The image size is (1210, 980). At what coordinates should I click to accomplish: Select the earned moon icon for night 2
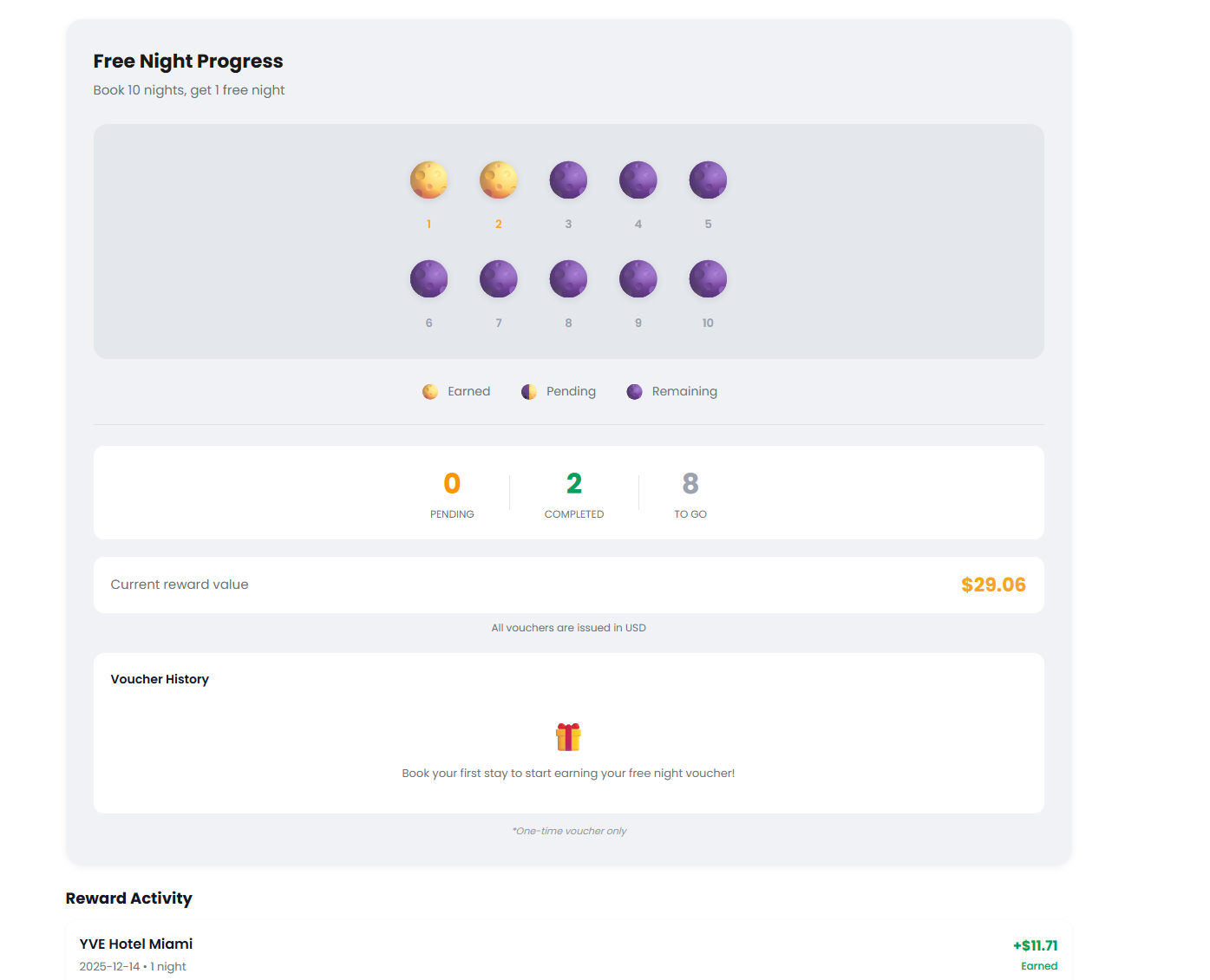point(499,180)
